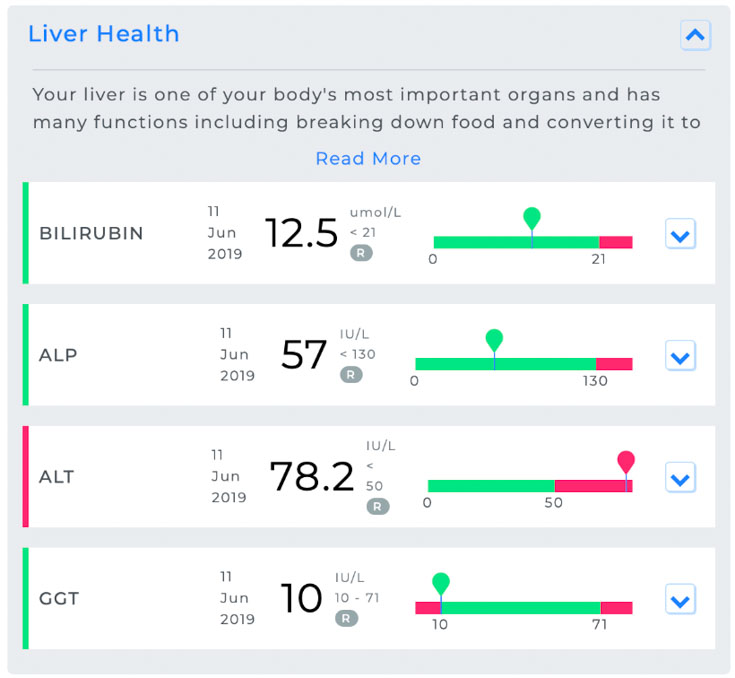Select the BILIRUBIN test label
735x678 pixels.
(91, 234)
